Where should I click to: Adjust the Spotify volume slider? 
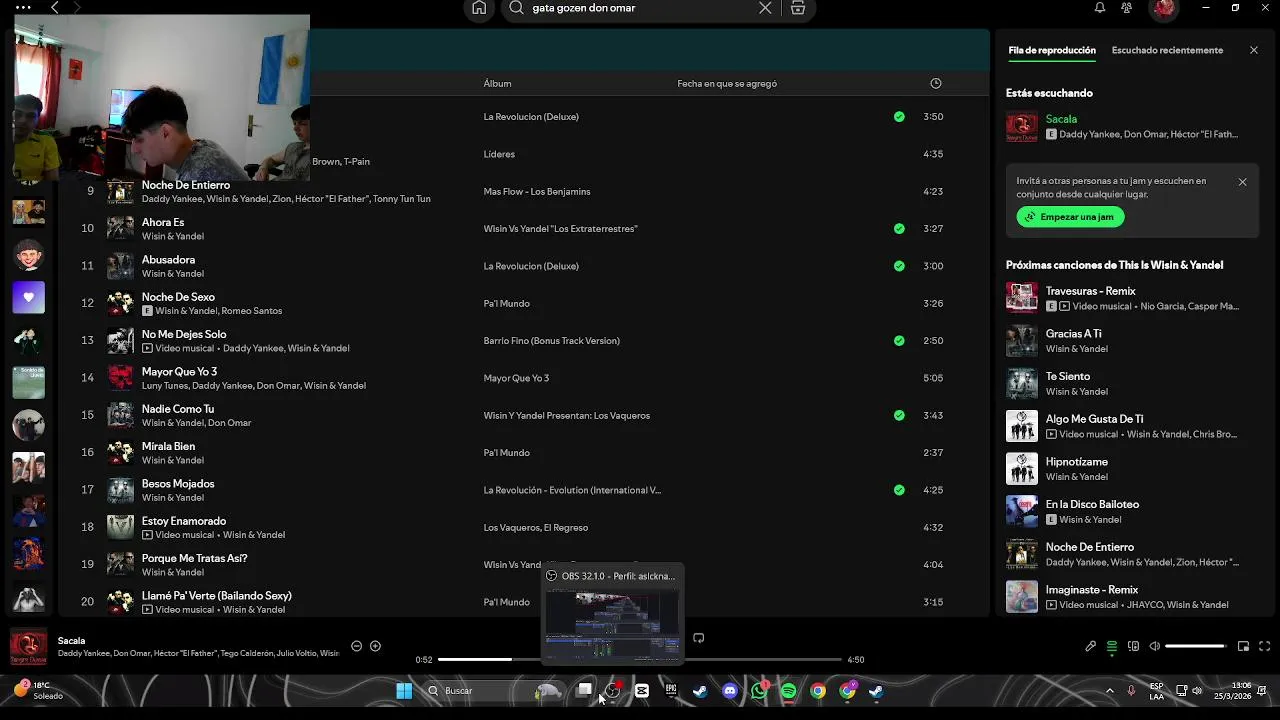[1195, 646]
